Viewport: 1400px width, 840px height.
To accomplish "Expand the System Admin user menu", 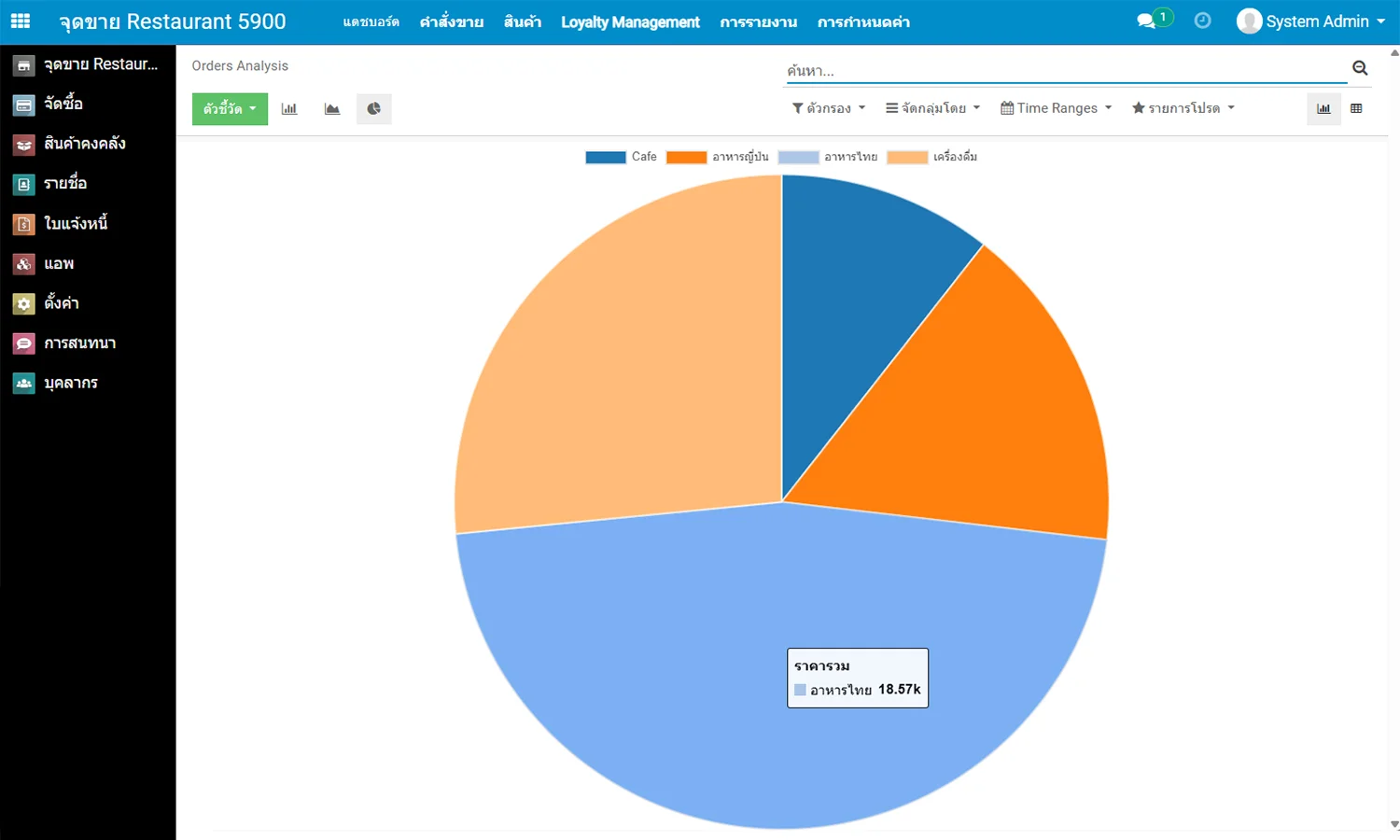I will [x=1310, y=21].
